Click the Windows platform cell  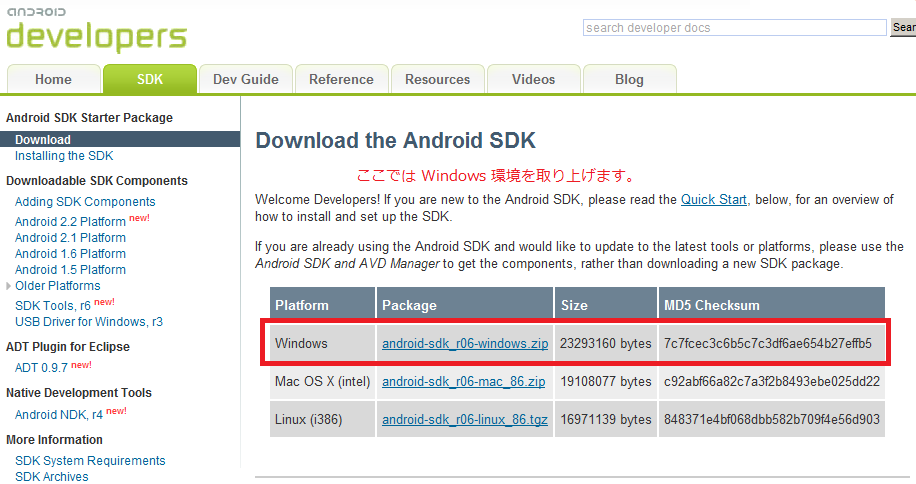point(322,343)
